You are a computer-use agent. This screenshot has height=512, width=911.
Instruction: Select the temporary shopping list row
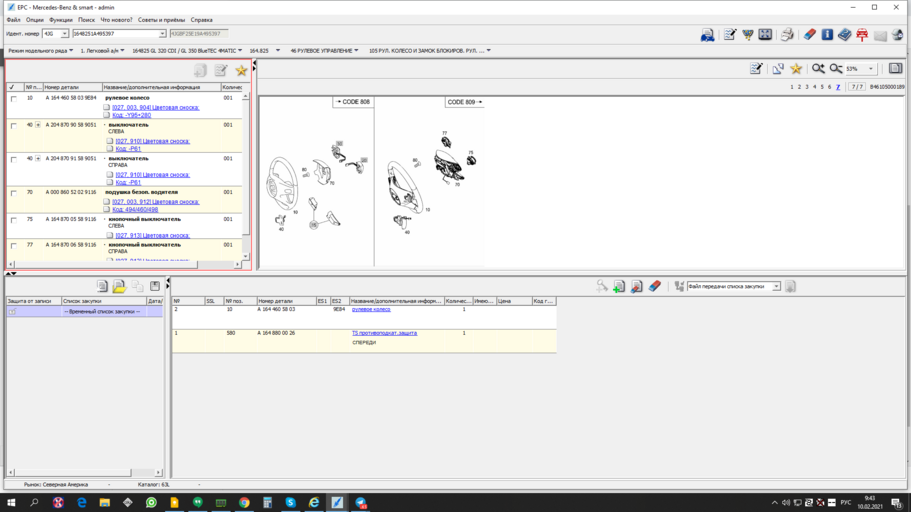pyautogui.click(x=85, y=312)
